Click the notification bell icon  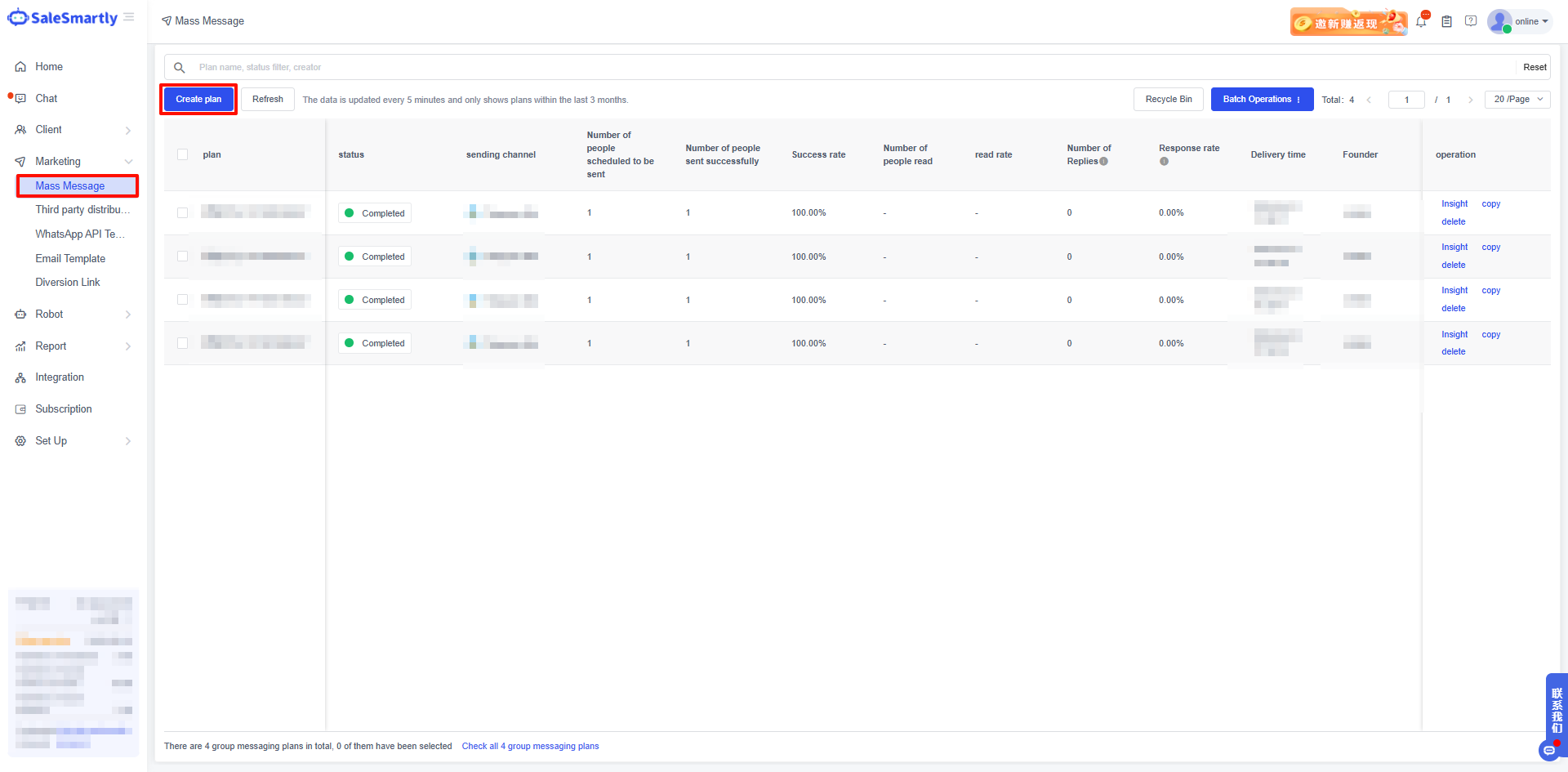click(x=1421, y=22)
